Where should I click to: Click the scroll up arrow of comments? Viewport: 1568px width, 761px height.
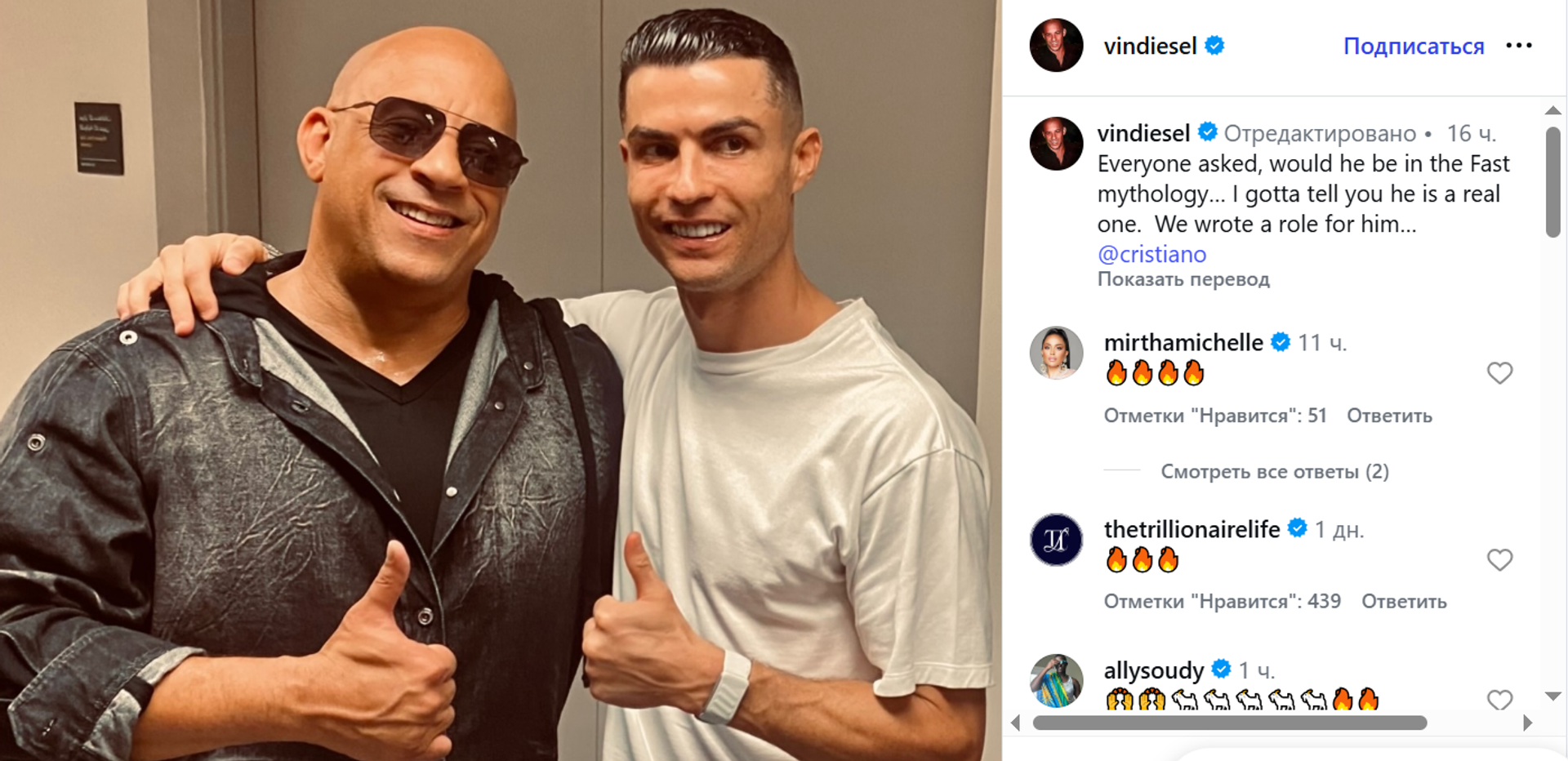pos(1553,110)
